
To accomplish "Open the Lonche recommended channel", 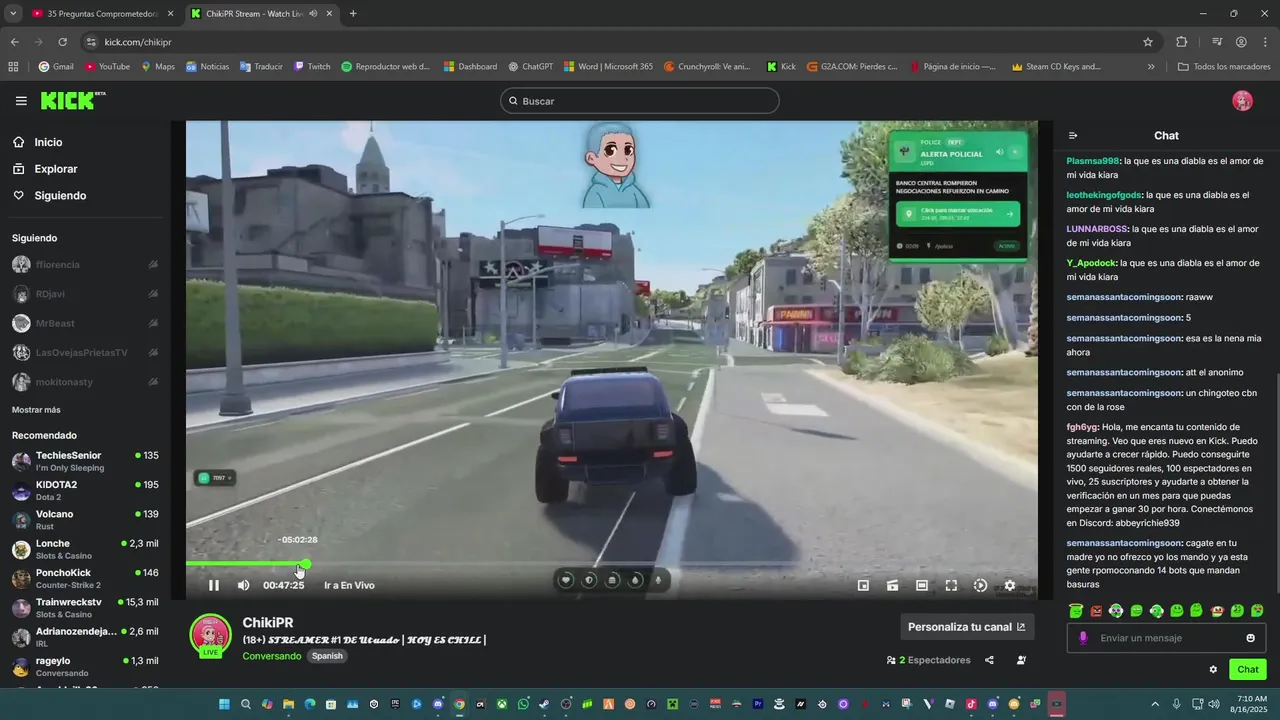I will coord(85,549).
